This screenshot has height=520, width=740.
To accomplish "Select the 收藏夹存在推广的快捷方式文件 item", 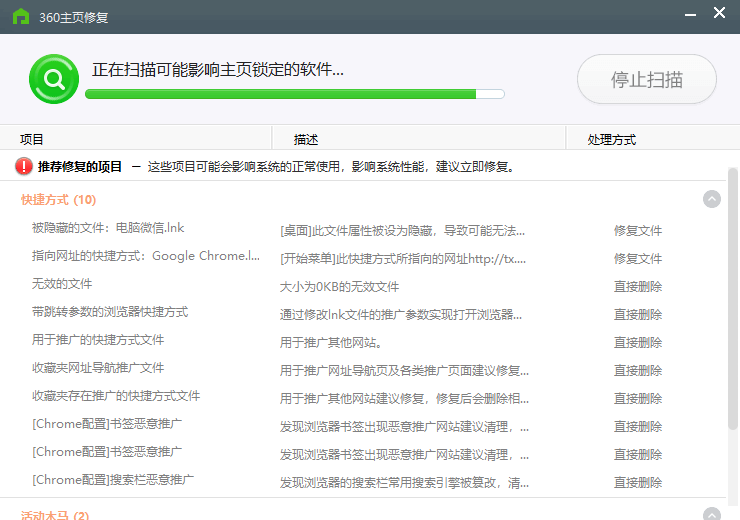I will (x=116, y=396).
